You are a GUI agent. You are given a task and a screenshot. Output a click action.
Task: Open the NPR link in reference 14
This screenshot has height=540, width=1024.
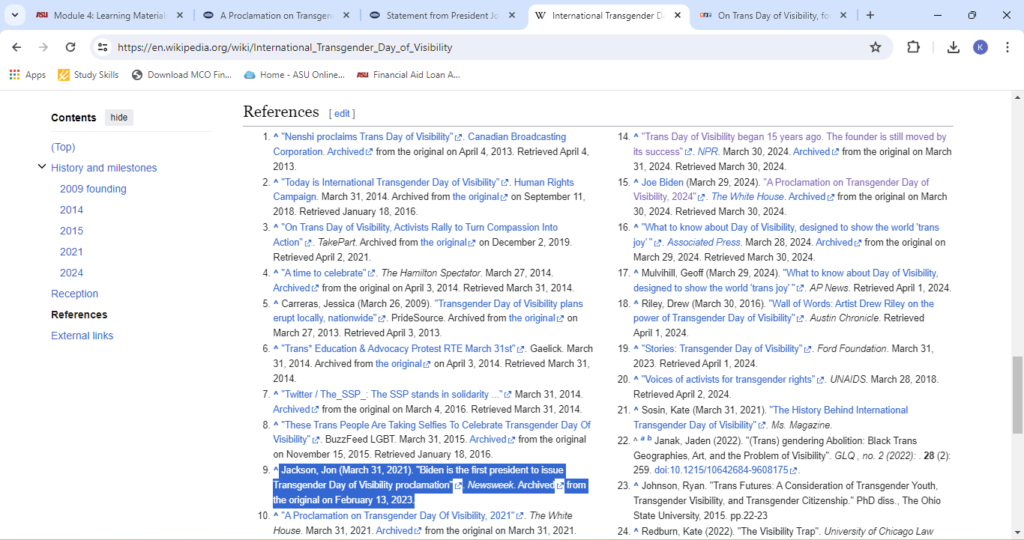click(x=707, y=151)
